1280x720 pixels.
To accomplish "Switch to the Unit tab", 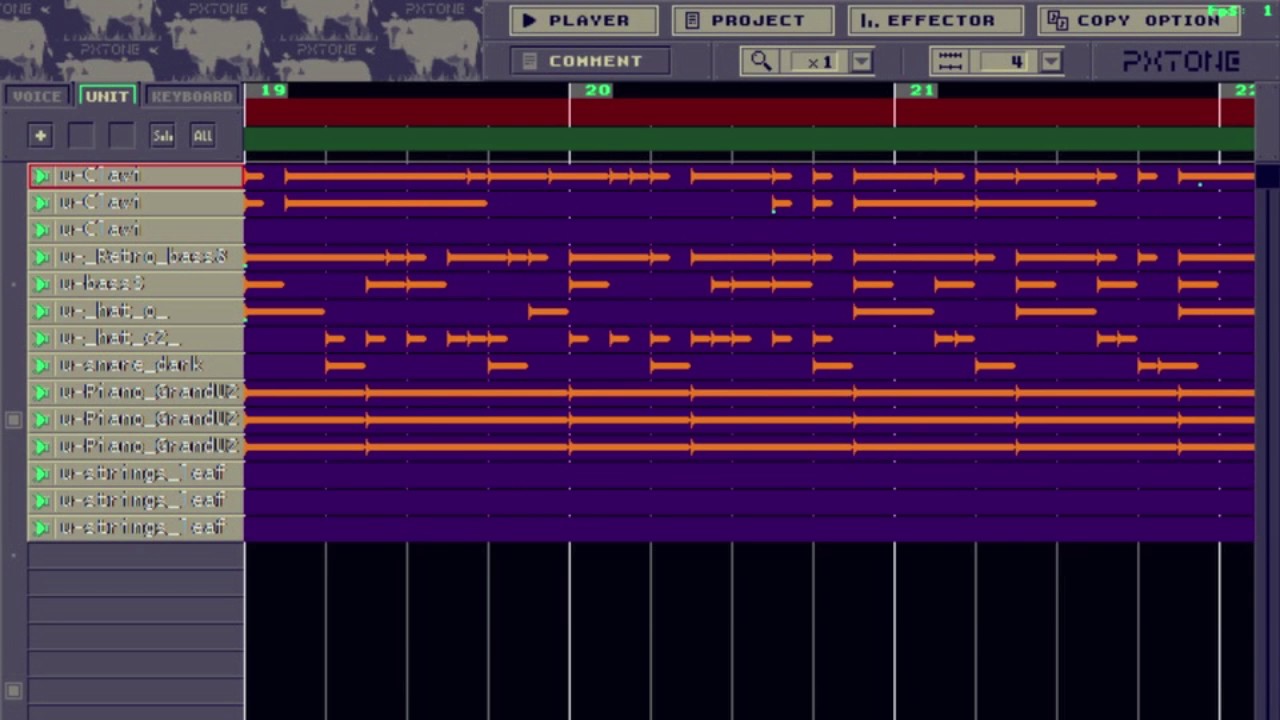I will coord(106,96).
